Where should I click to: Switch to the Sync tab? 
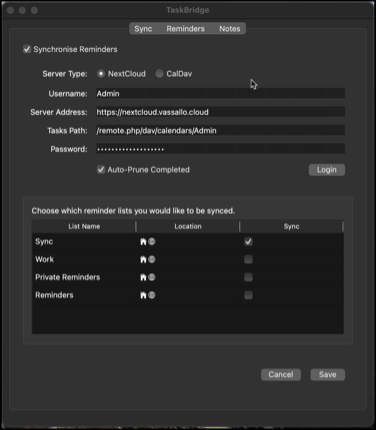point(143,29)
